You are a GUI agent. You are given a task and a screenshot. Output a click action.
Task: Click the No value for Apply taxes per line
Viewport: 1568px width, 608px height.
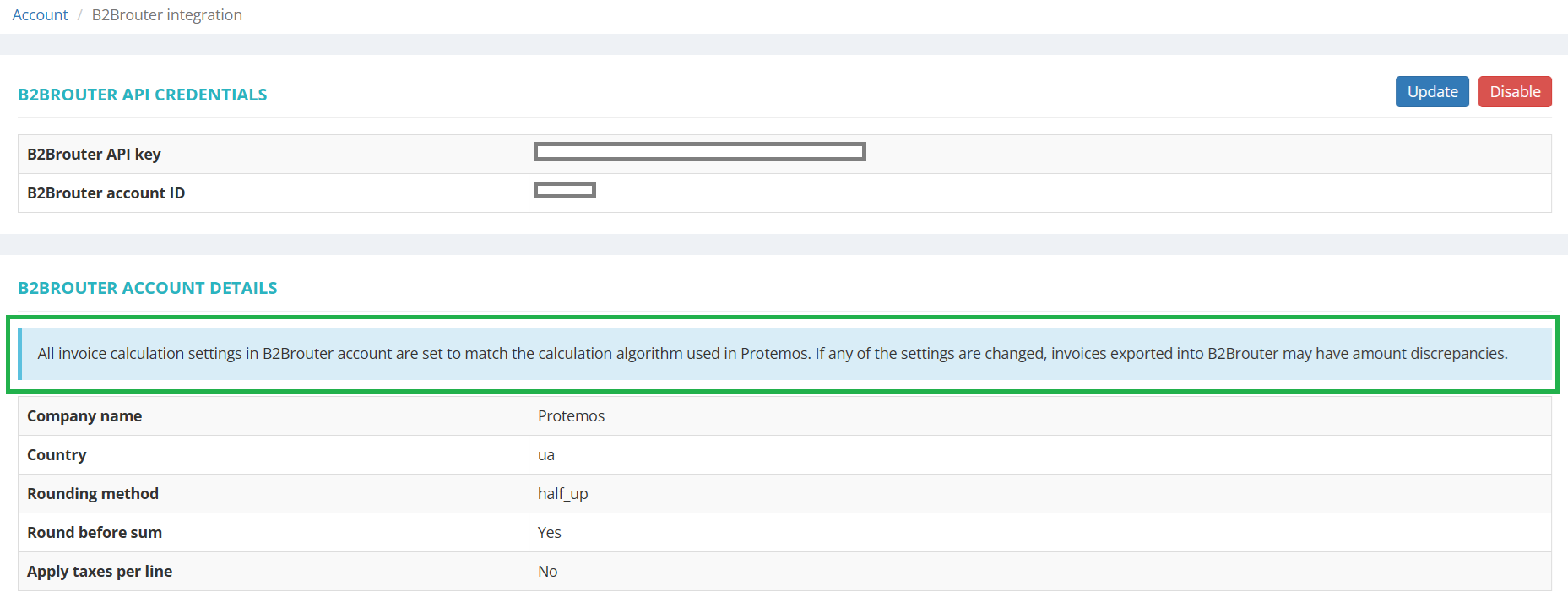tap(547, 572)
